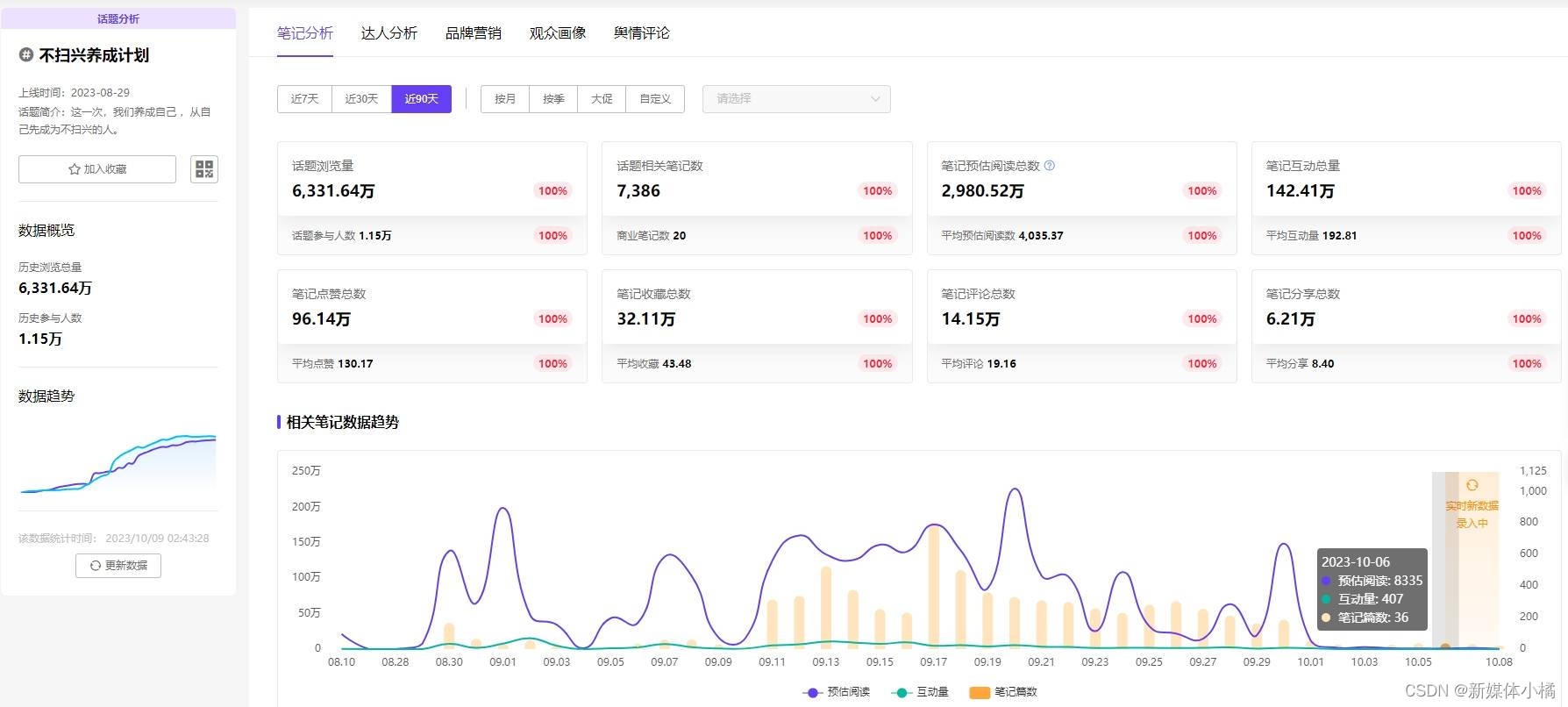Image resolution: width=1568 pixels, height=707 pixels.
Task: Click the 平均点赞 130.17 text
Action: (x=332, y=364)
